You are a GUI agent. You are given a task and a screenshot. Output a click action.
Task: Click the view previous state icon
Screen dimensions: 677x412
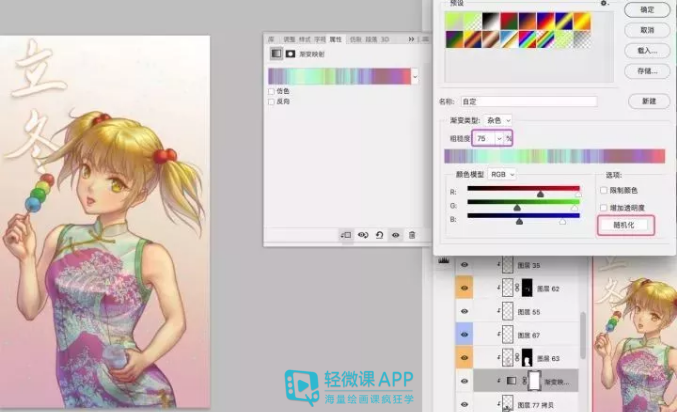click(x=363, y=235)
